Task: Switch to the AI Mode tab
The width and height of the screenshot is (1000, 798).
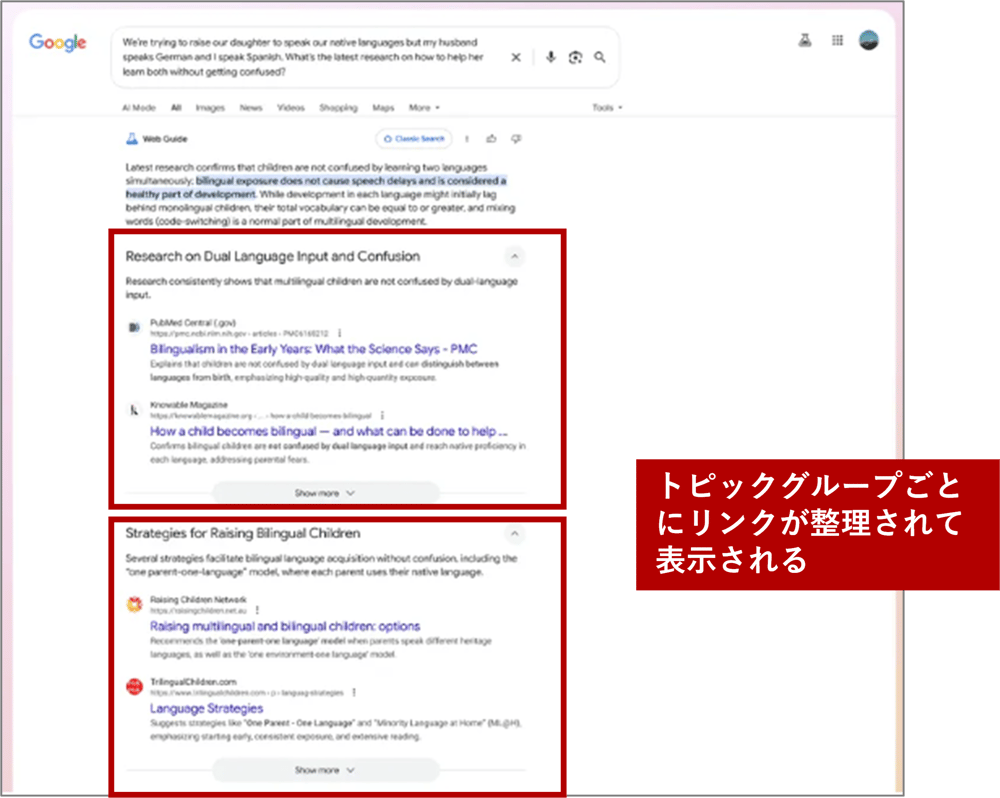Action: [138, 108]
